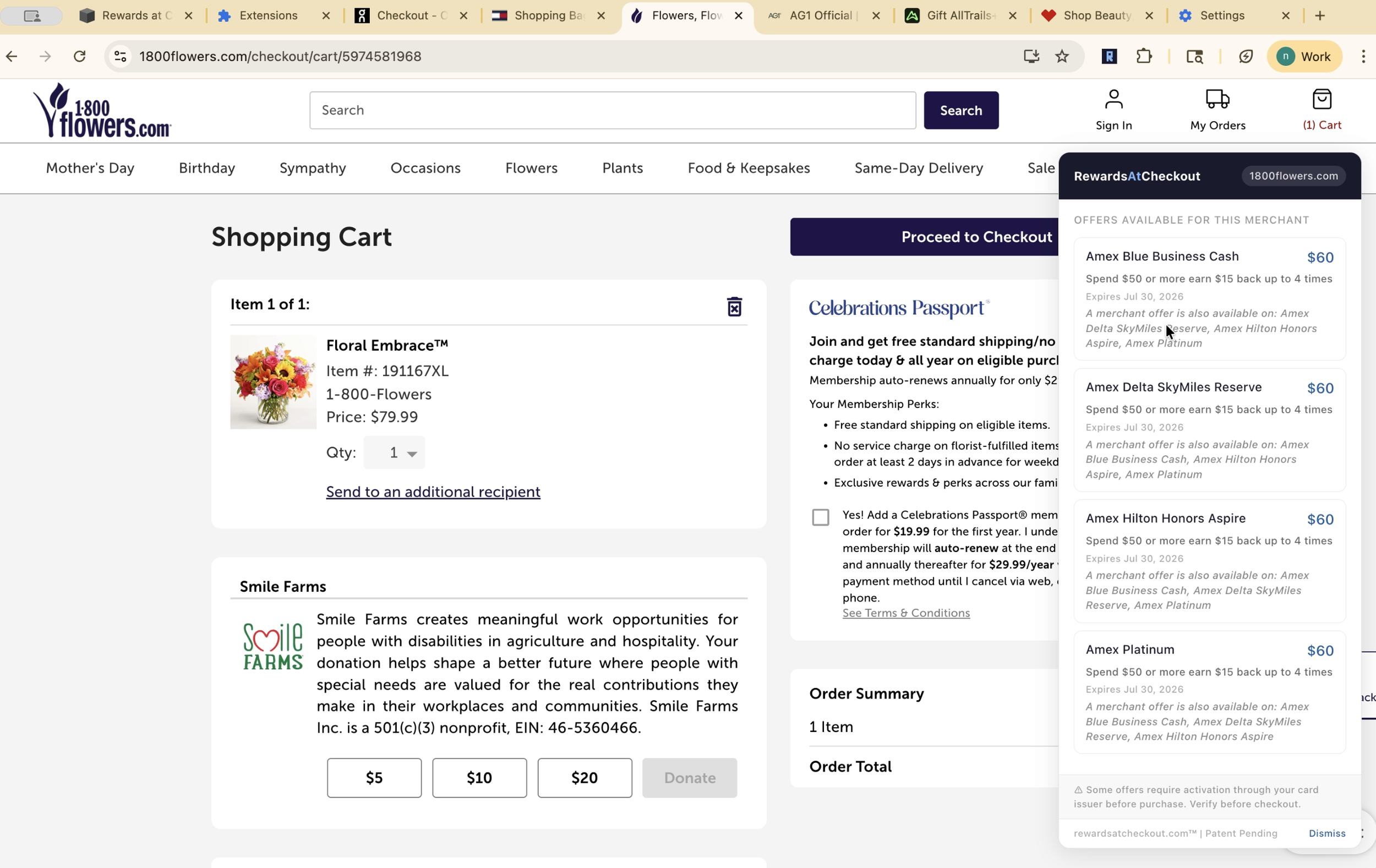Reload the page
This screenshot has width=1376, height=868.
click(79, 56)
